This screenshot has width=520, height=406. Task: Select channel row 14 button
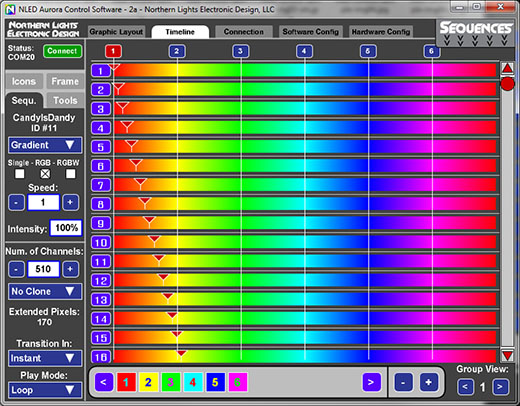pyautogui.click(x=101, y=319)
